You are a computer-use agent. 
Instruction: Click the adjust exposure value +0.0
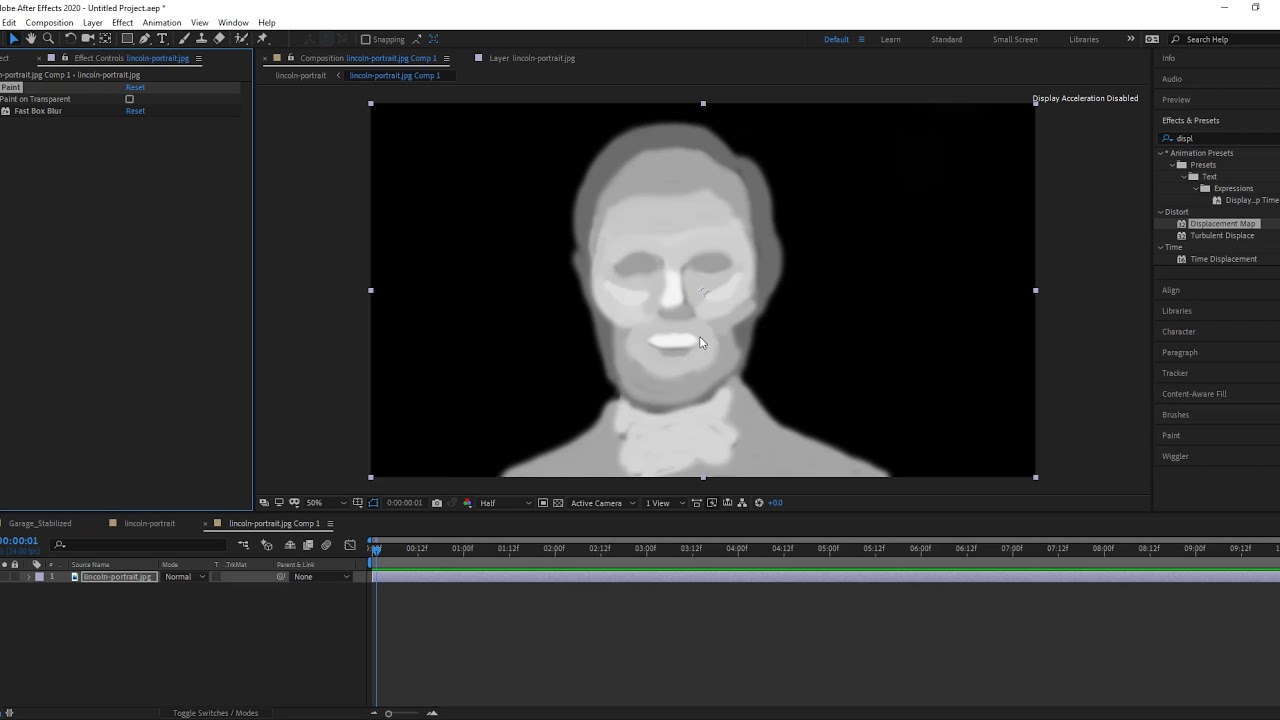point(775,503)
